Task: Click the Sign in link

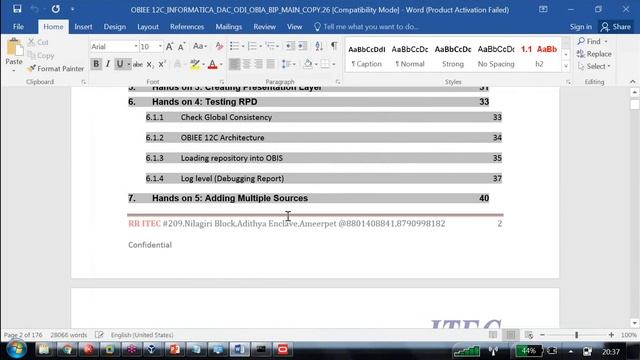Action: pos(580,27)
